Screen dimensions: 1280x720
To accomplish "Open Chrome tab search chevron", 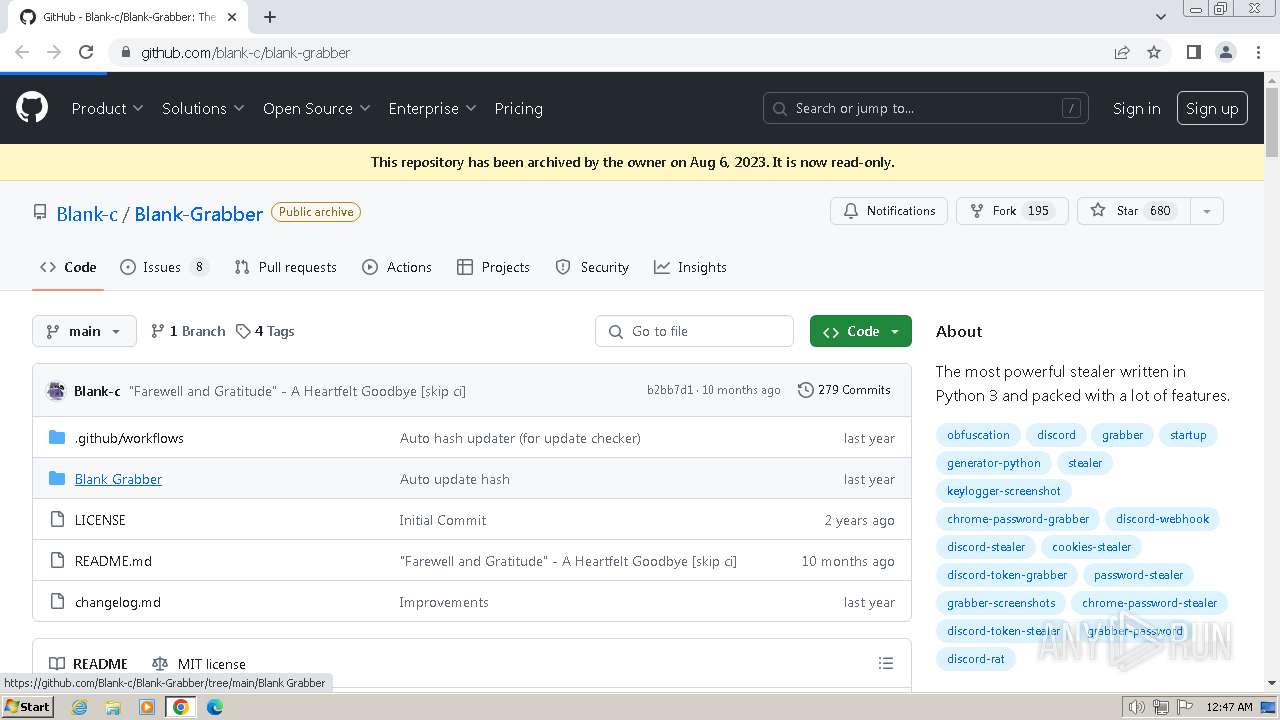I will tap(1161, 17).
